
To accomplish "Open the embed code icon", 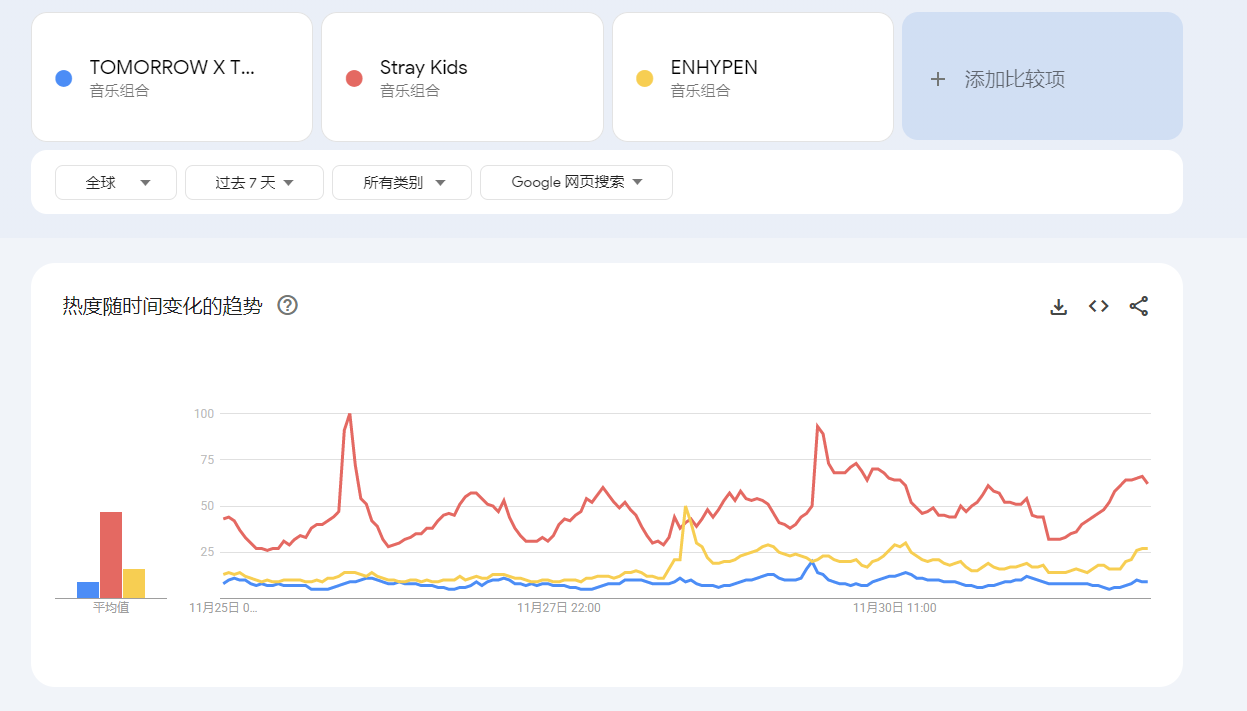I will 1098,306.
